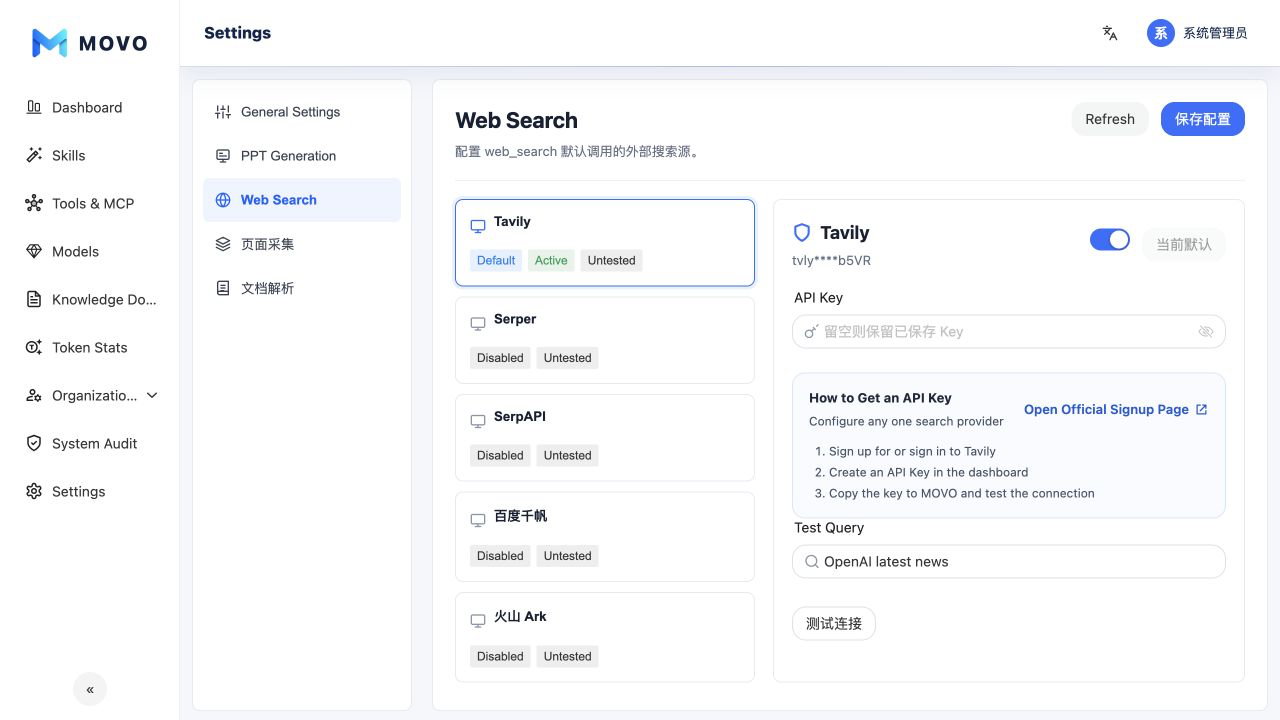Click the PPT Generation presentation icon

click(x=223, y=156)
